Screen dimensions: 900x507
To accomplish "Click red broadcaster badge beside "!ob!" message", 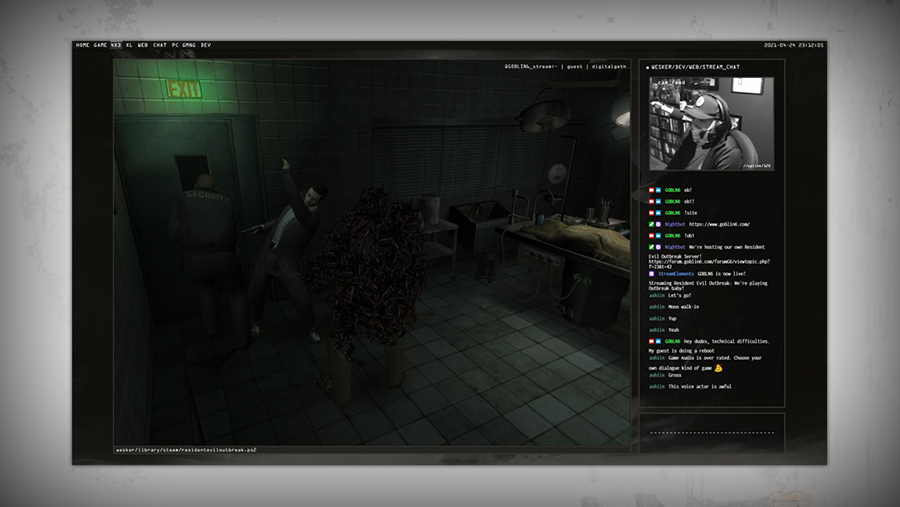I will click(x=651, y=235).
